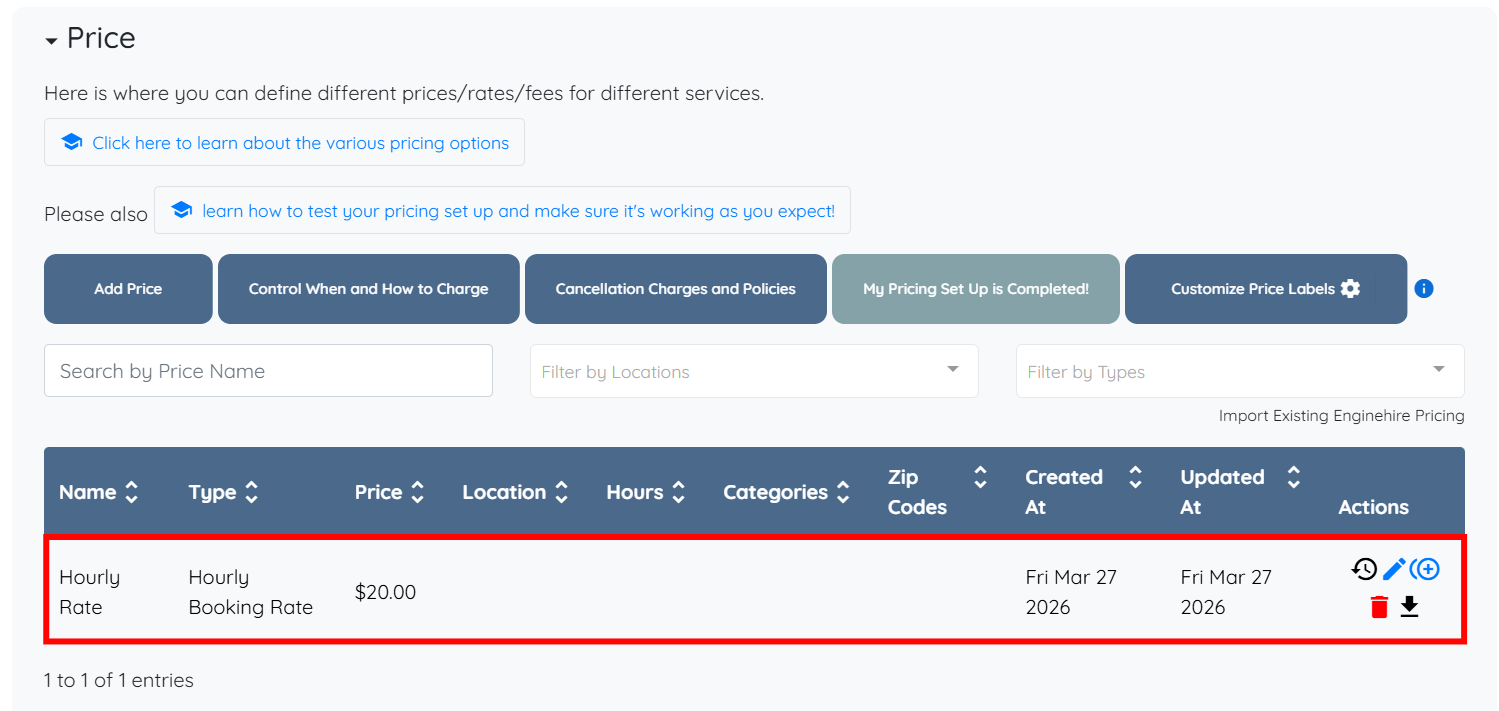The width and height of the screenshot is (1499, 711).
Task: Duplicate the Hourly Rate price
Action: click(x=1426, y=569)
